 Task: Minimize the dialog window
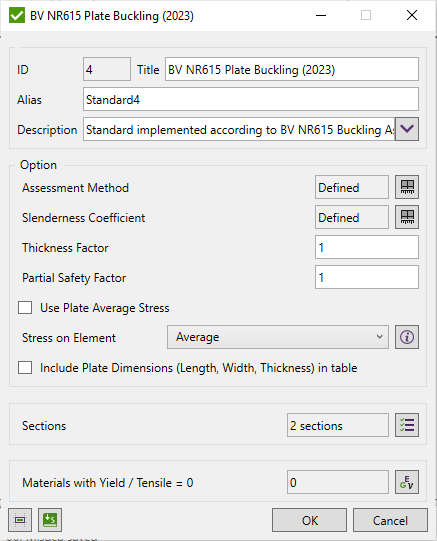click(321, 15)
